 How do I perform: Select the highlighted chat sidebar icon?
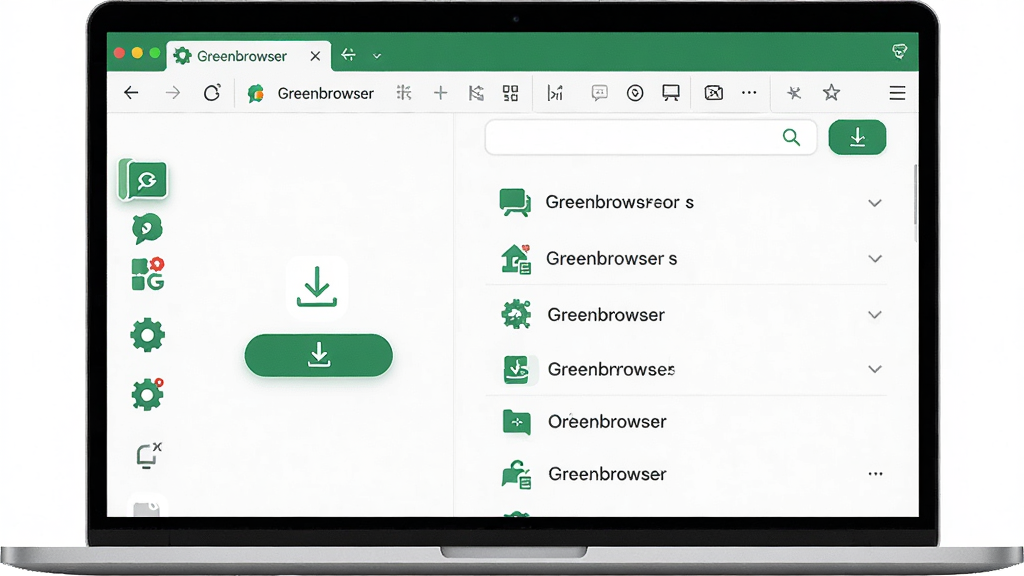pos(144,180)
